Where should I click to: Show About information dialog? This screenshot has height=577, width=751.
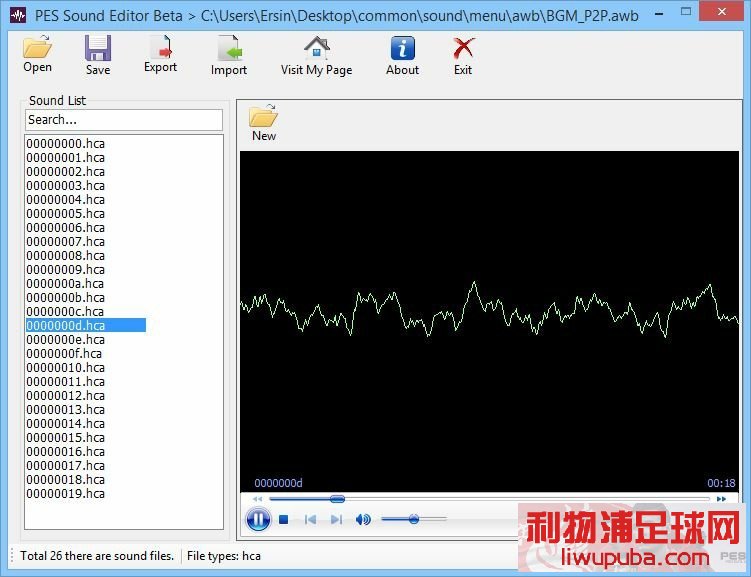[402, 48]
